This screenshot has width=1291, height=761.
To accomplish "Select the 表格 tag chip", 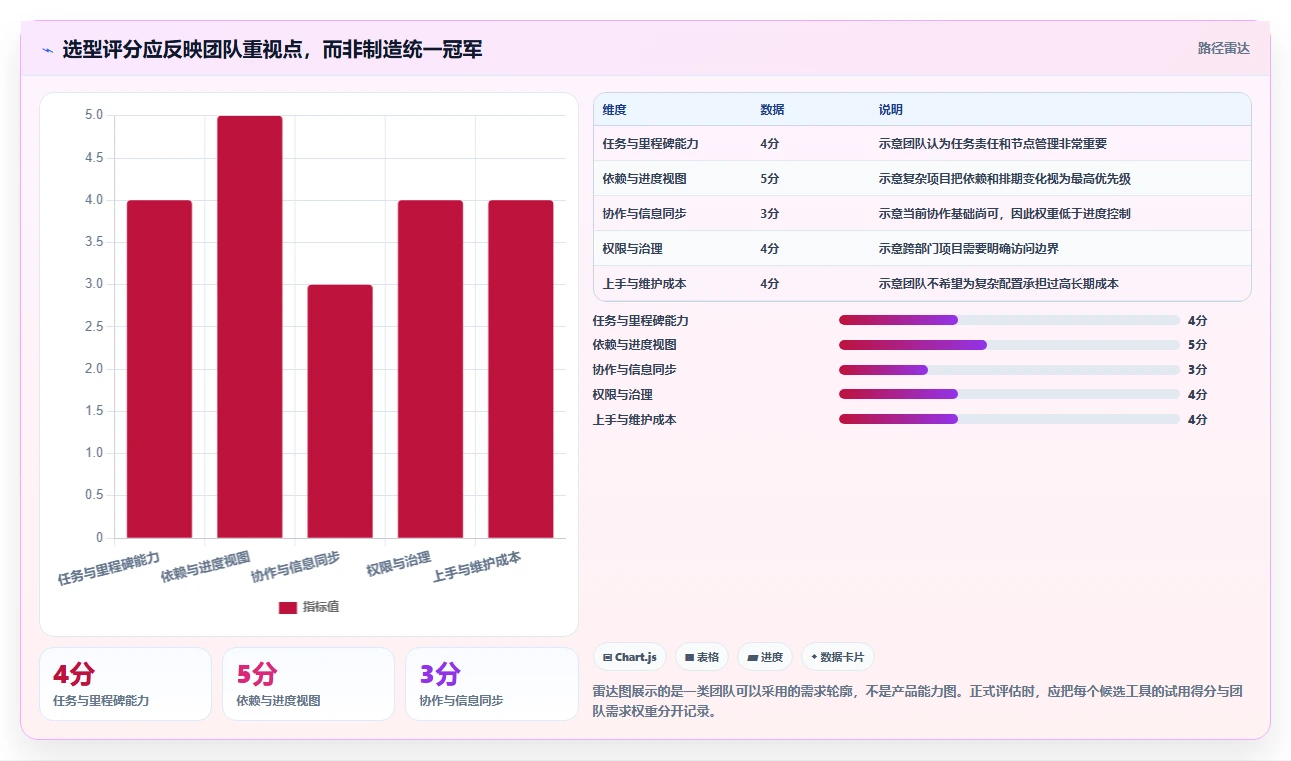I will pos(702,657).
